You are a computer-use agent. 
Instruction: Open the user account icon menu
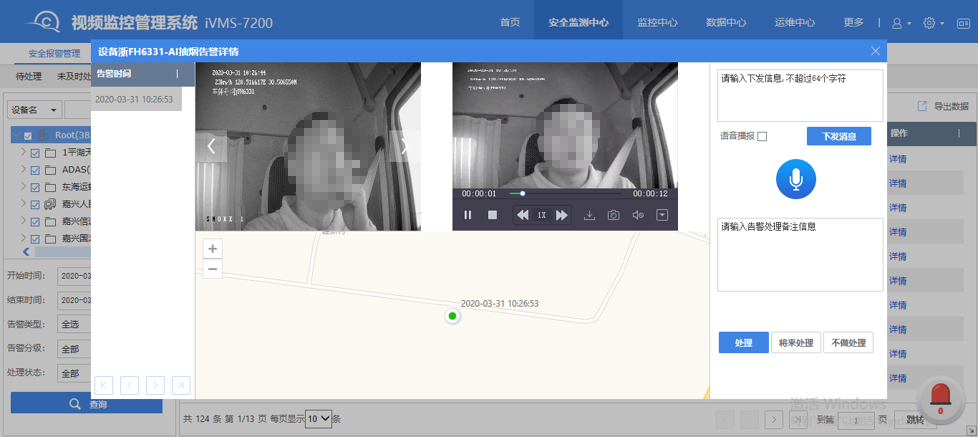(x=901, y=23)
